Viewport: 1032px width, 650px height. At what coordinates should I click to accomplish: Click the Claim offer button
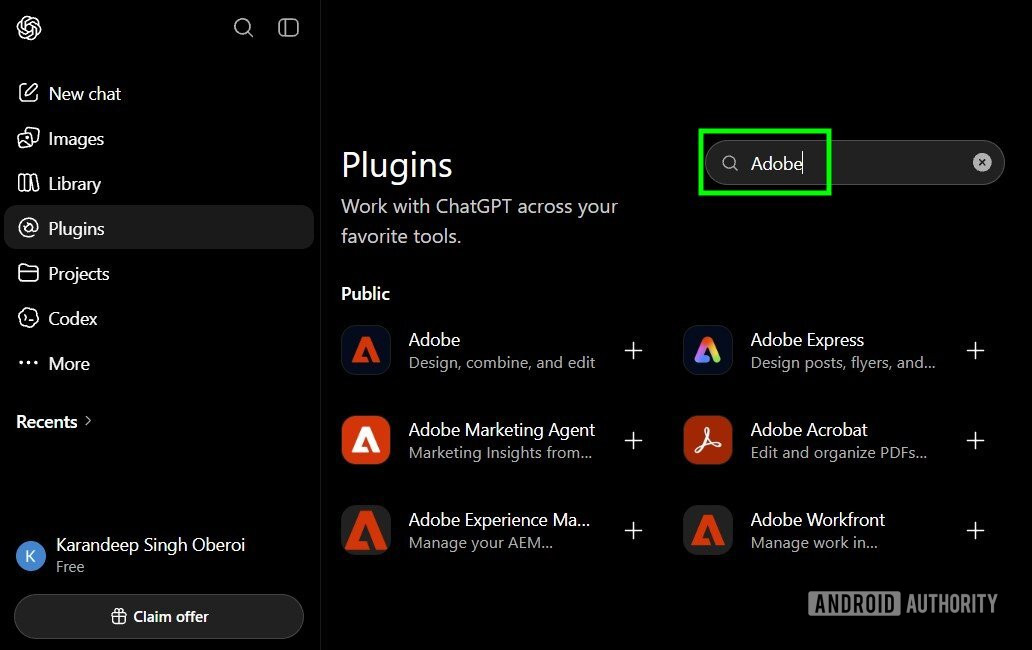pos(159,616)
